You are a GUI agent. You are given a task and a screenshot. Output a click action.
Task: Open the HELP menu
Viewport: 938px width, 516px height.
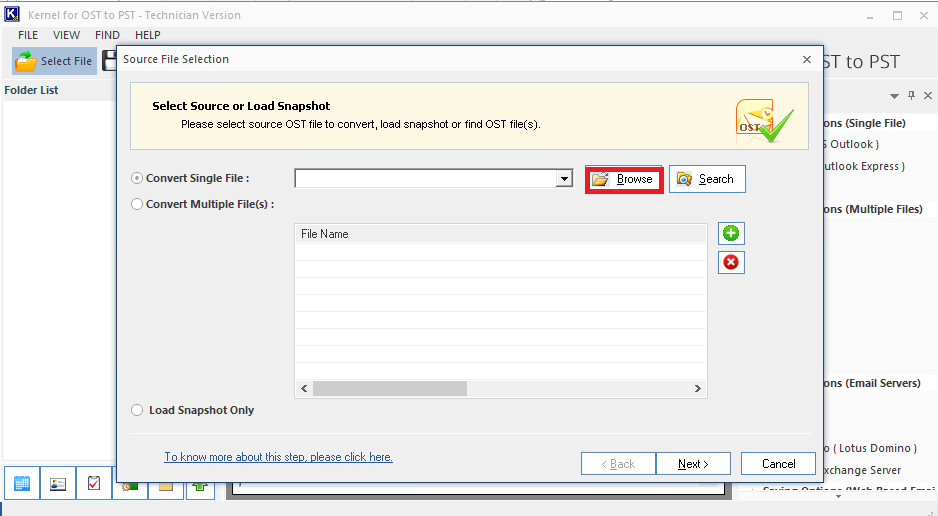pyautogui.click(x=148, y=35)
